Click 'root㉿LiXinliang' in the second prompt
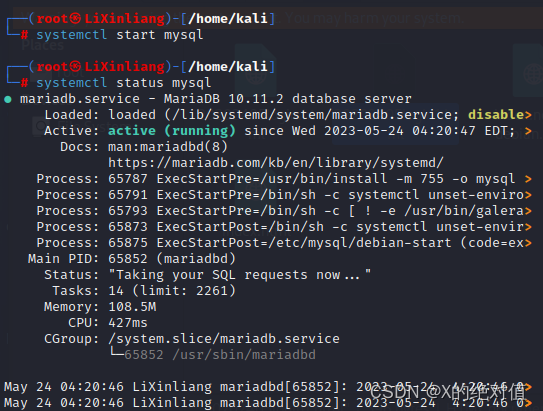543x411 pixels. click(x=100, y=66)
